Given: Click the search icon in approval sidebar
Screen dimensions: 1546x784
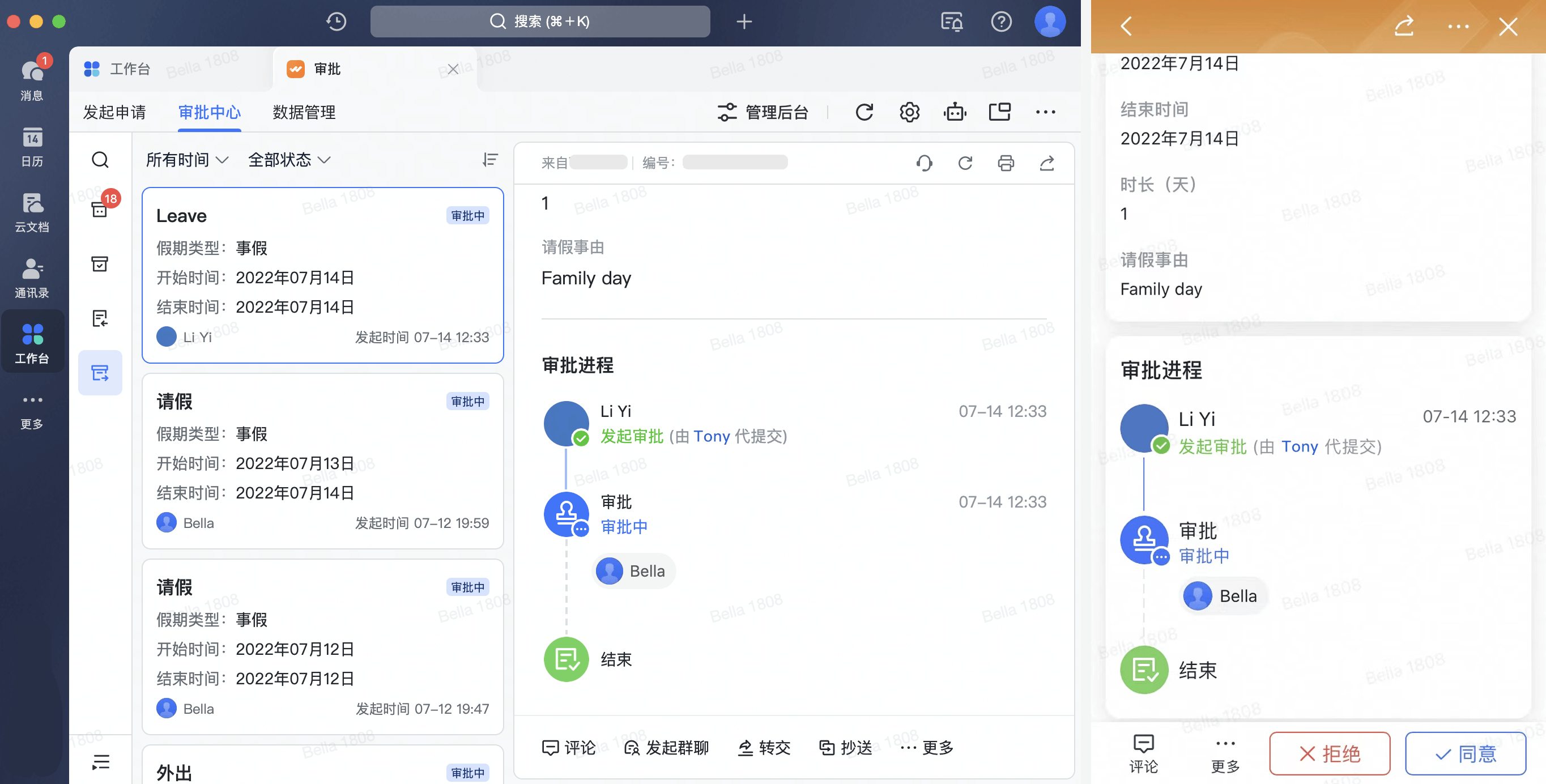Looking at the screenshot, I should (100, 160).
